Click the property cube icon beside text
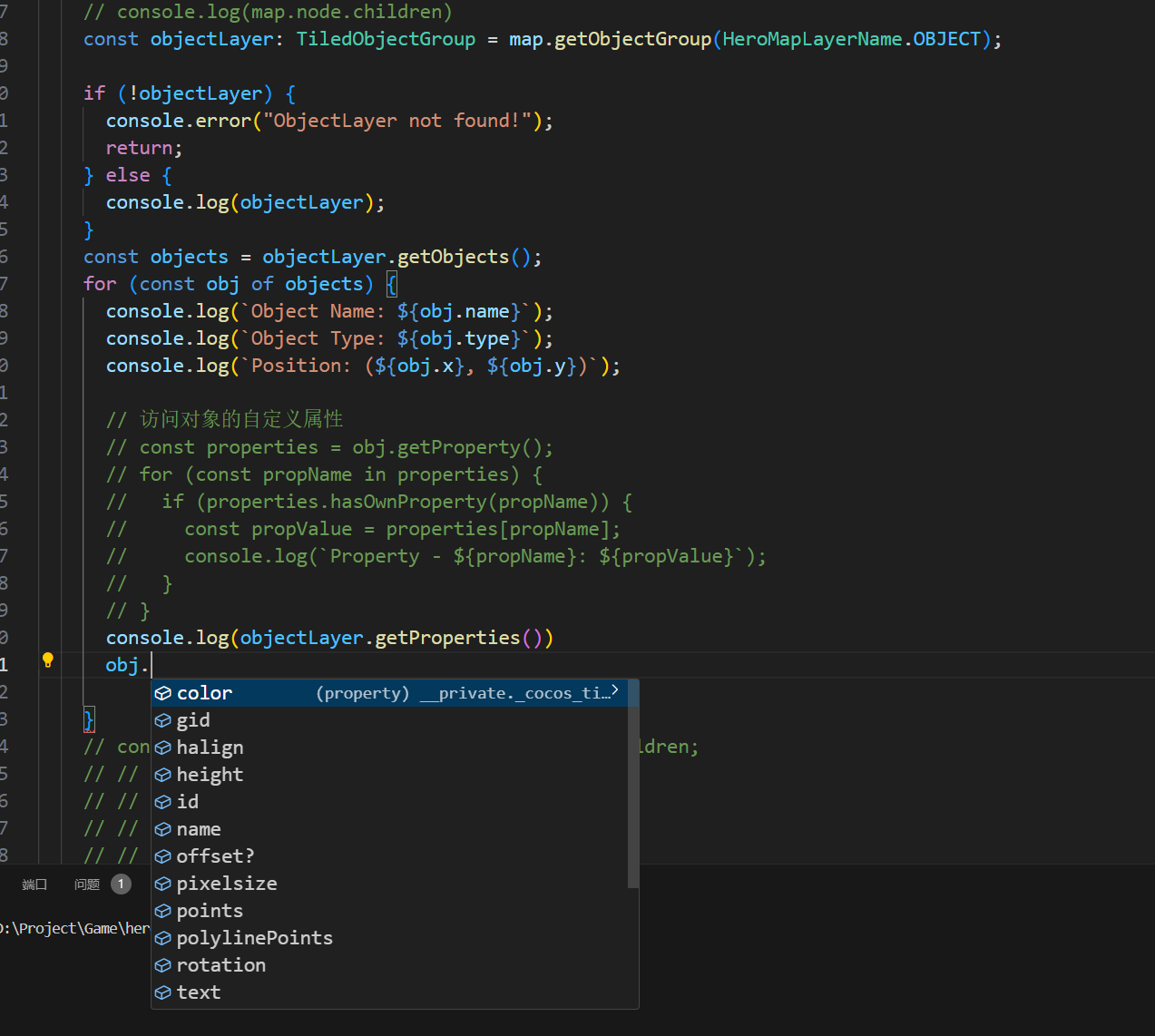 (163, 992)
